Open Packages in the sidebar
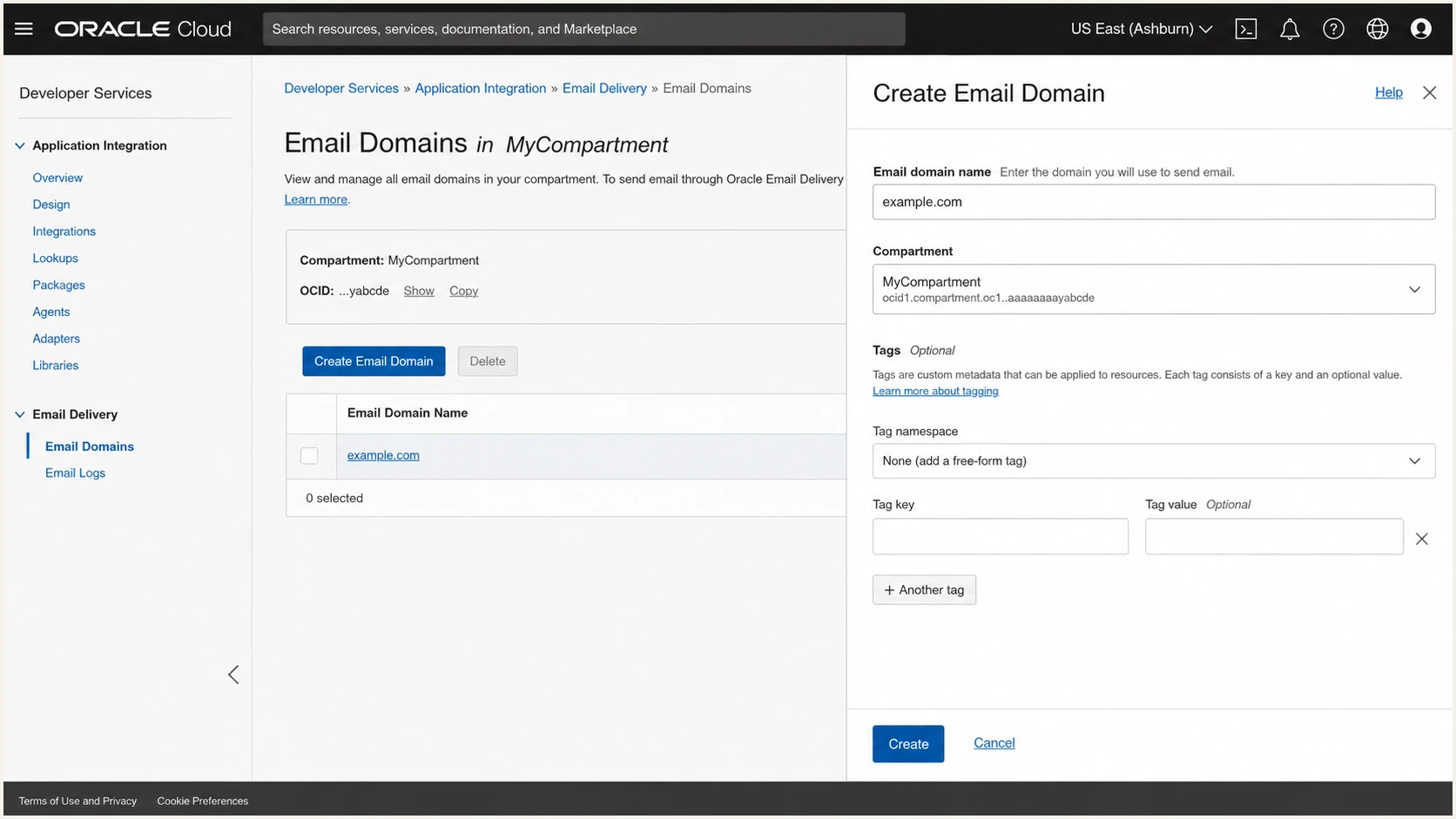Viewport: 1456px width, 819px height. click(x=58, y=285)
